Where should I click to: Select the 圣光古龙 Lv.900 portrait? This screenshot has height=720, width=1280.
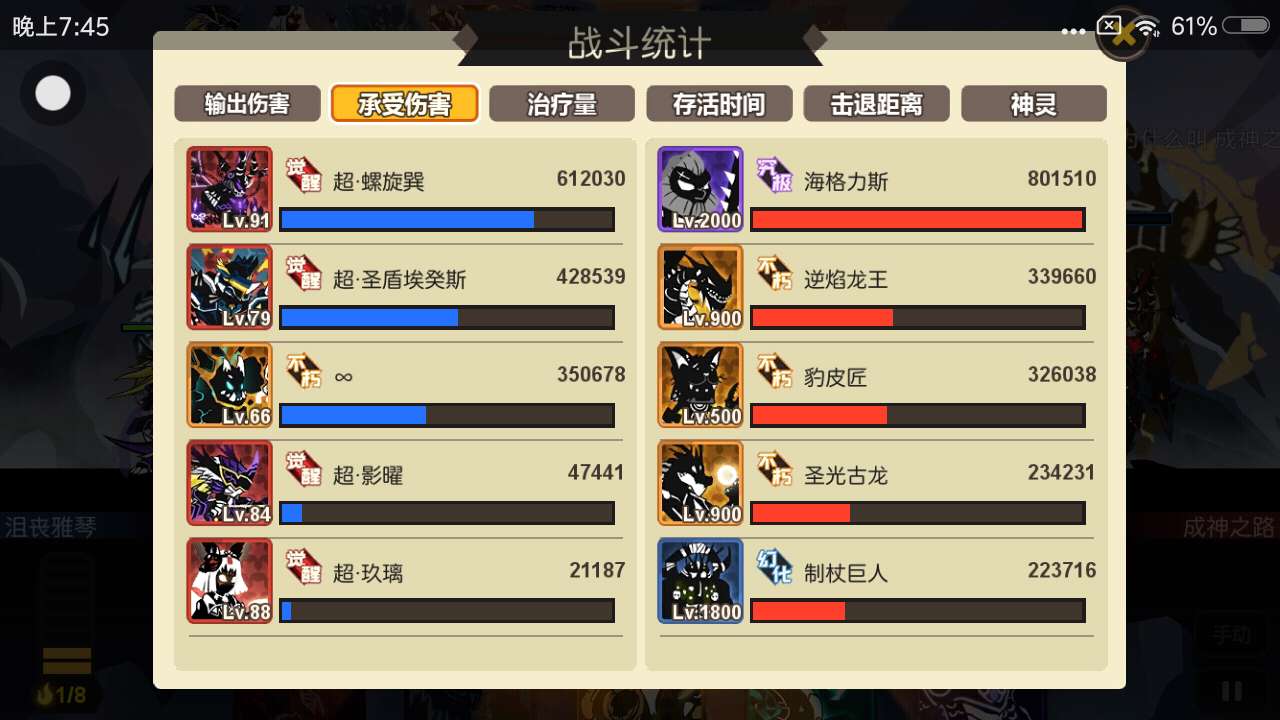coord(700,483)
